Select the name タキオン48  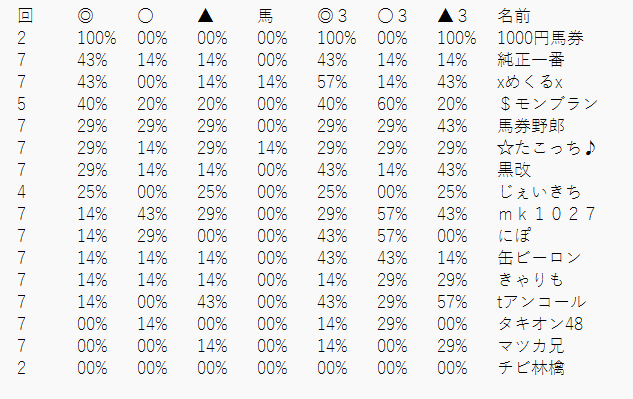coord(541,323)
